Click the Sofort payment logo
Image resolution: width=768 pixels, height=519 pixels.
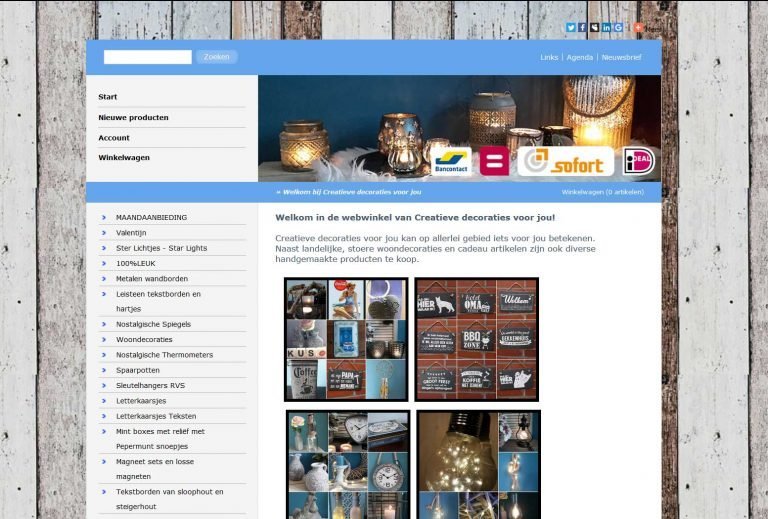click(566, 162)
